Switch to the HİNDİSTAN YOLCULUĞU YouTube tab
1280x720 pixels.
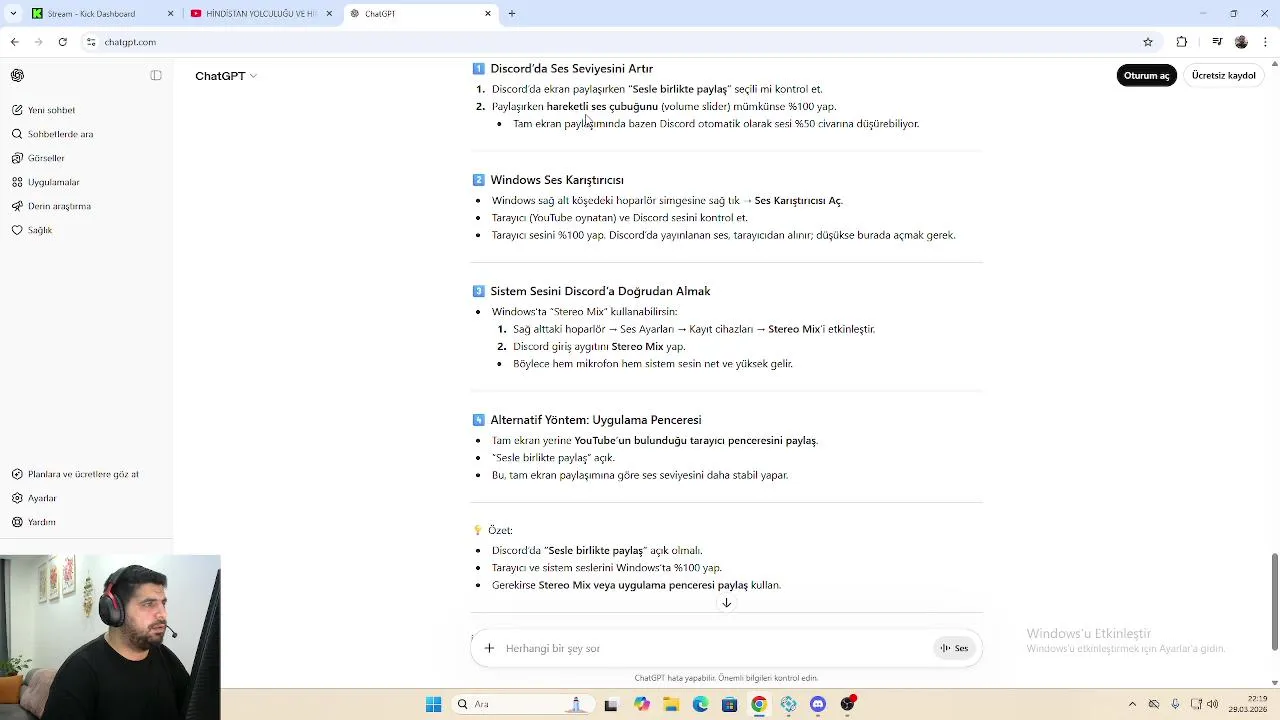(x=261, y=14)
